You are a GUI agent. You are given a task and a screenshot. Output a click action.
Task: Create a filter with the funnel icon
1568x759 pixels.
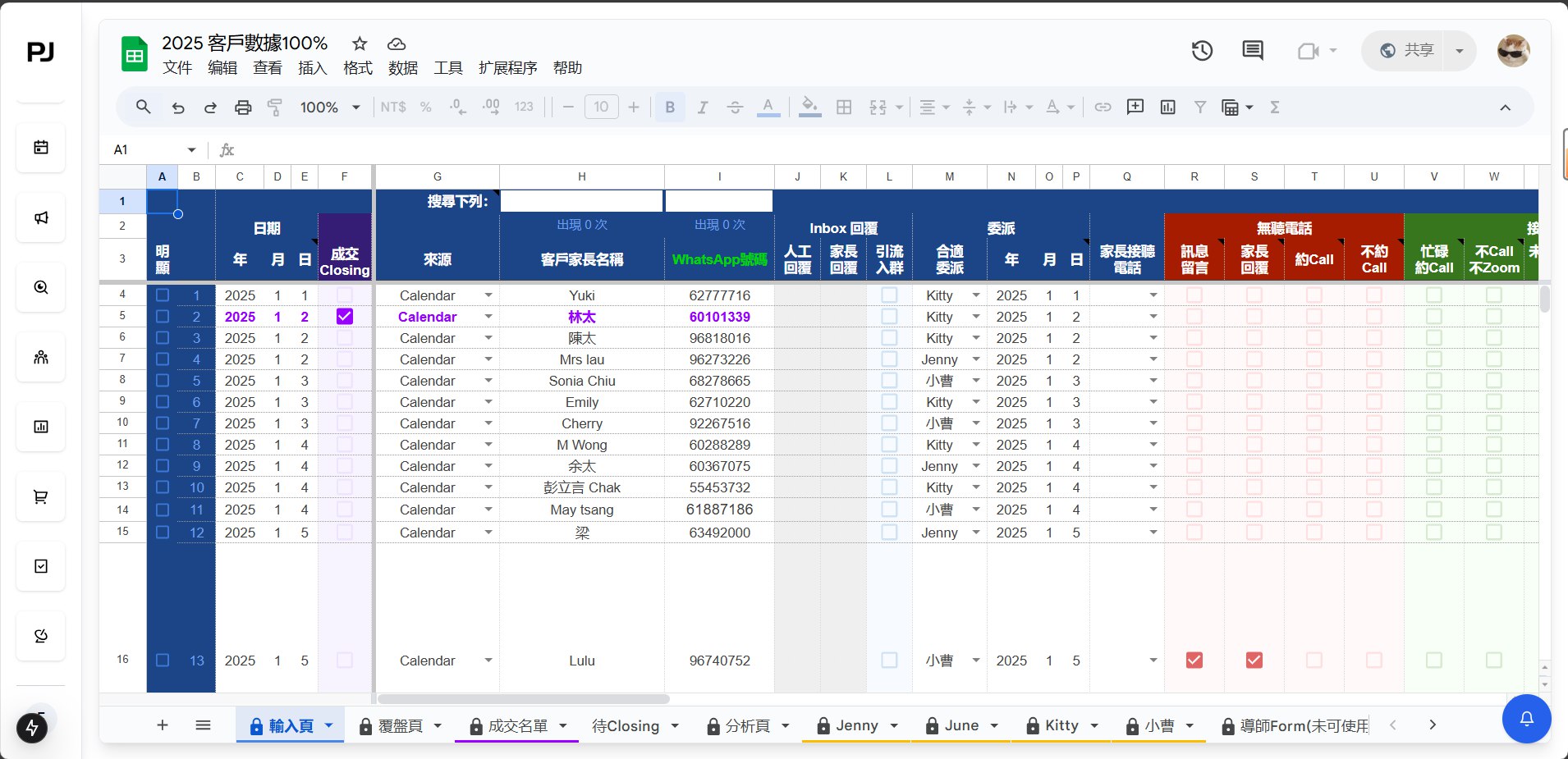[1199, 107]
